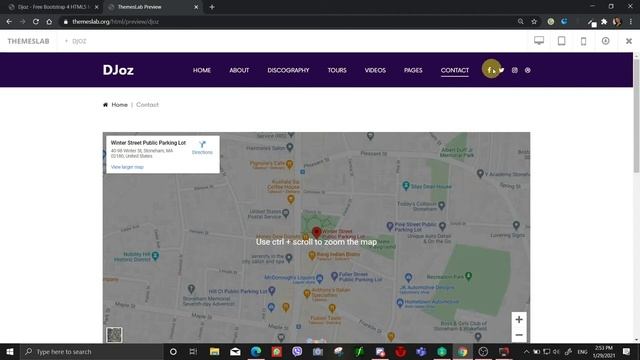
Task: Open the Chrome extensions puzzle icon
Action: point(604,22)
